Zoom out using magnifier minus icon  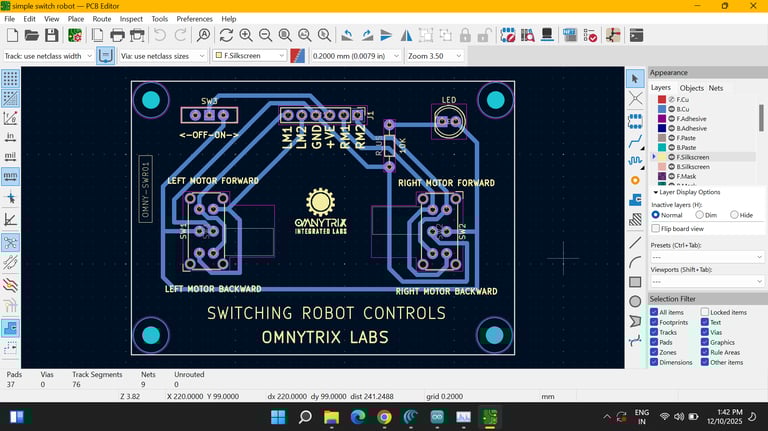(265, 35)
